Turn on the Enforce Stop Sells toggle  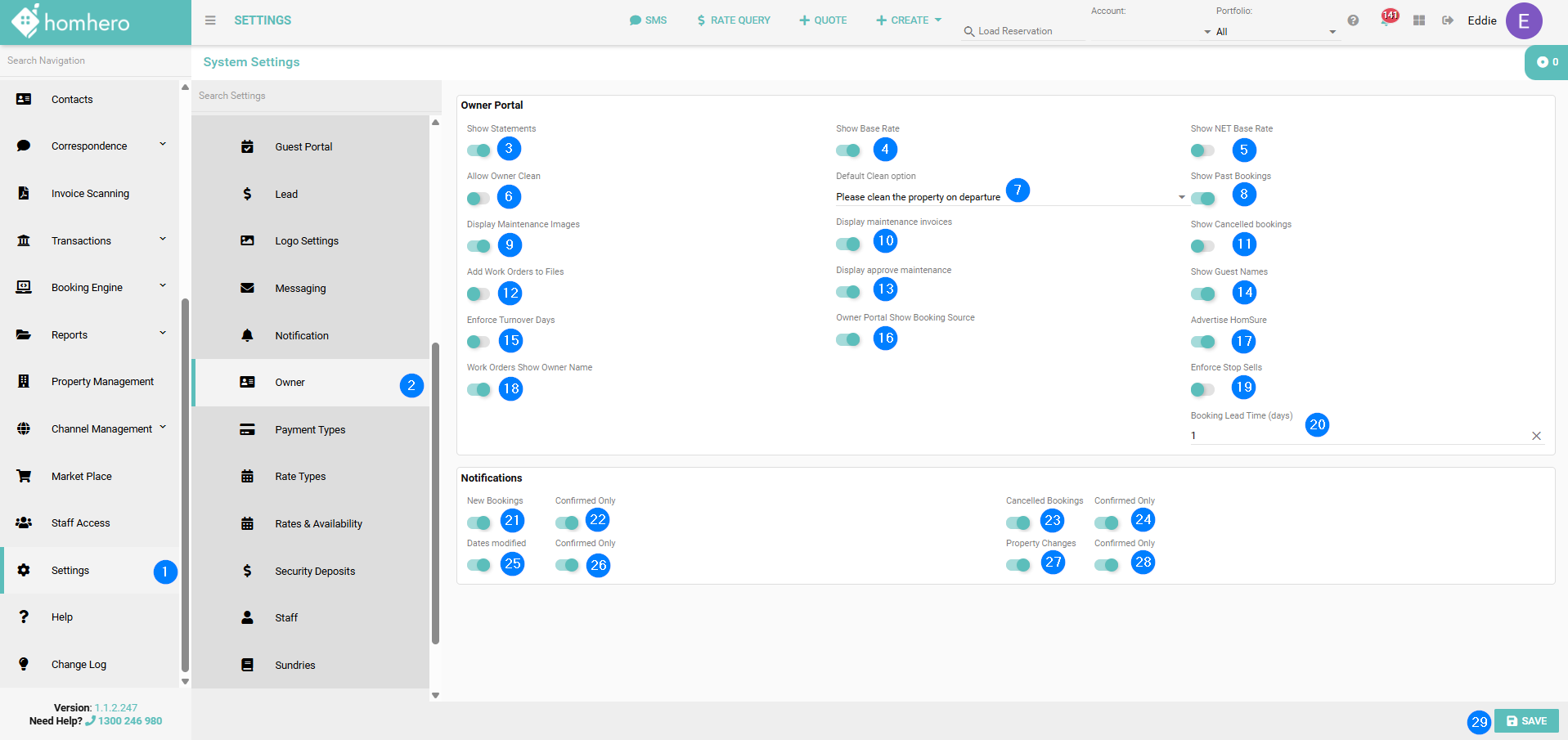(x=1202, y=390)
